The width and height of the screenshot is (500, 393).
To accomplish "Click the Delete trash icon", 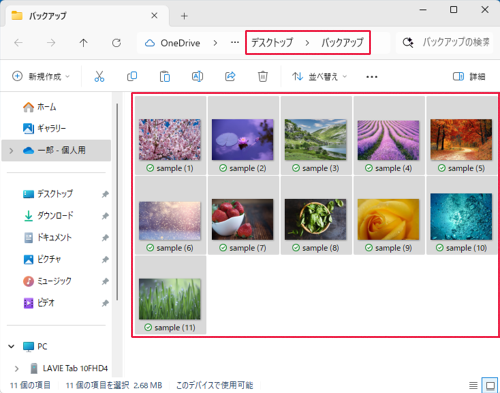I will [x=263, y=77].
